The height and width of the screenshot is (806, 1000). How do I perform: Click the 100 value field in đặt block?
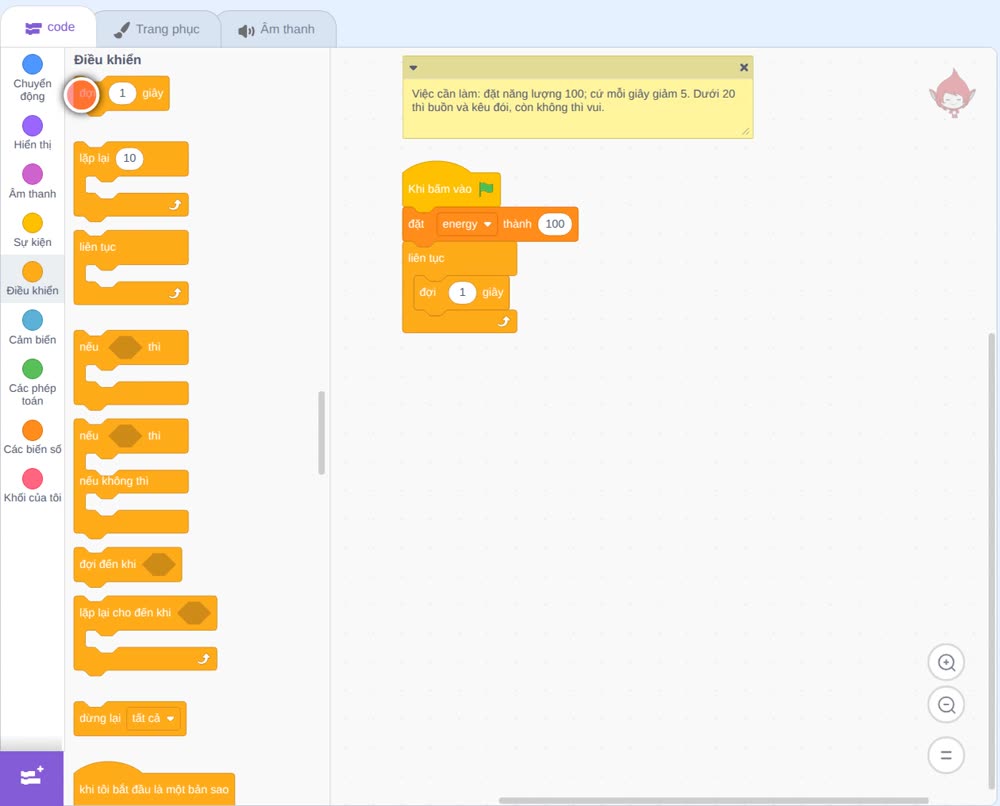point(555,224)
